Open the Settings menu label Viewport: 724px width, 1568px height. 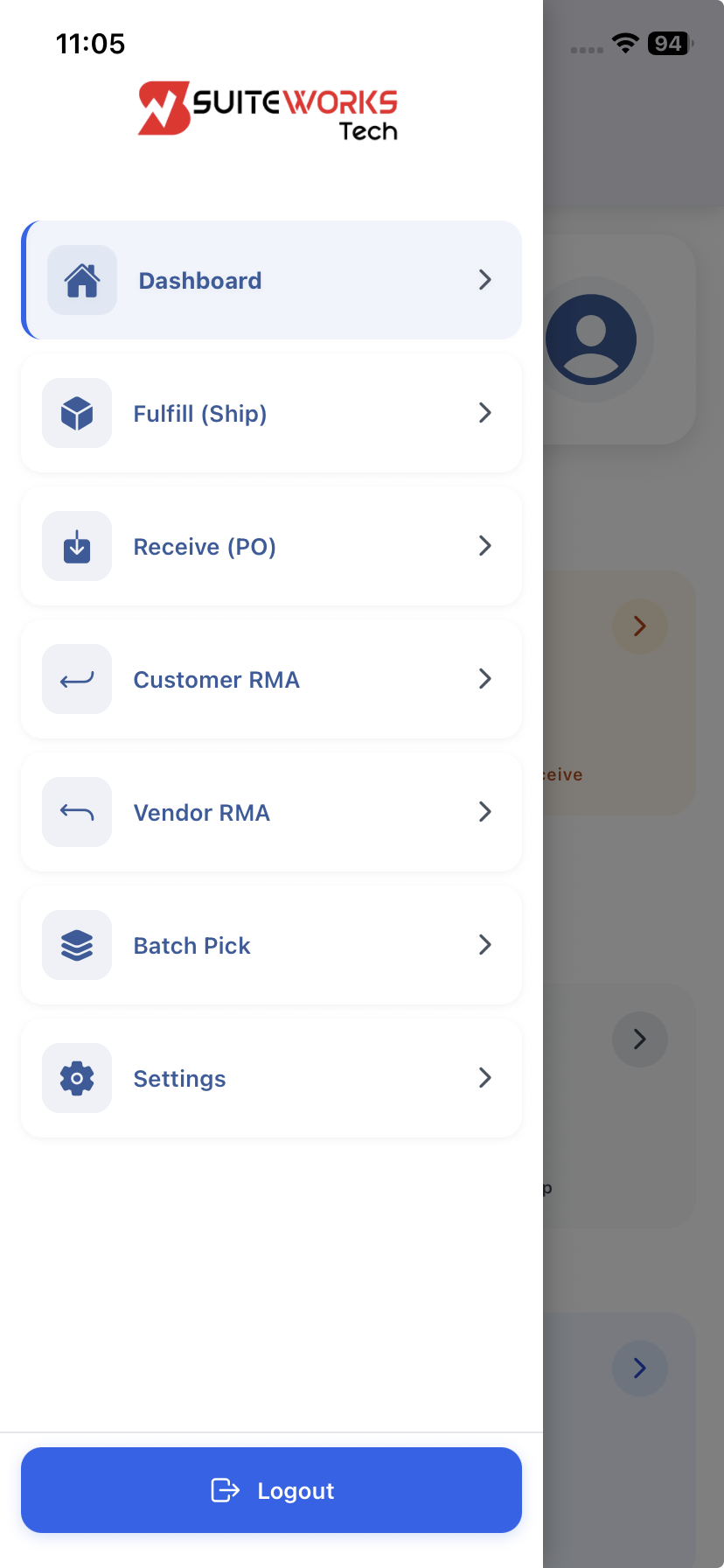[x=179, y=1079]
